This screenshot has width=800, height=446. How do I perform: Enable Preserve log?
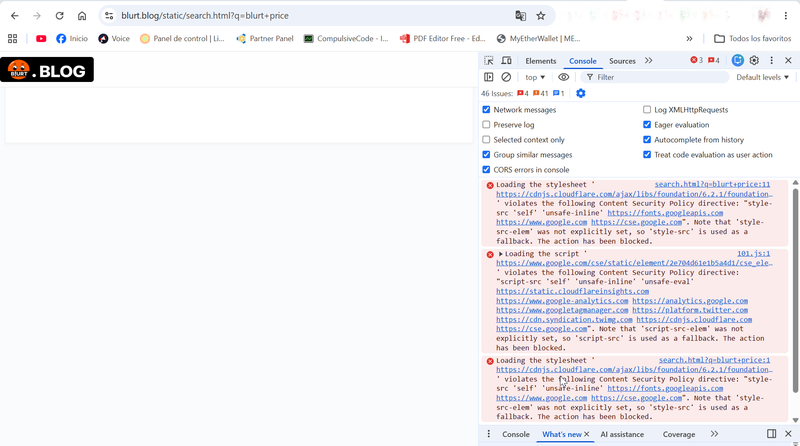click(486, 125)
